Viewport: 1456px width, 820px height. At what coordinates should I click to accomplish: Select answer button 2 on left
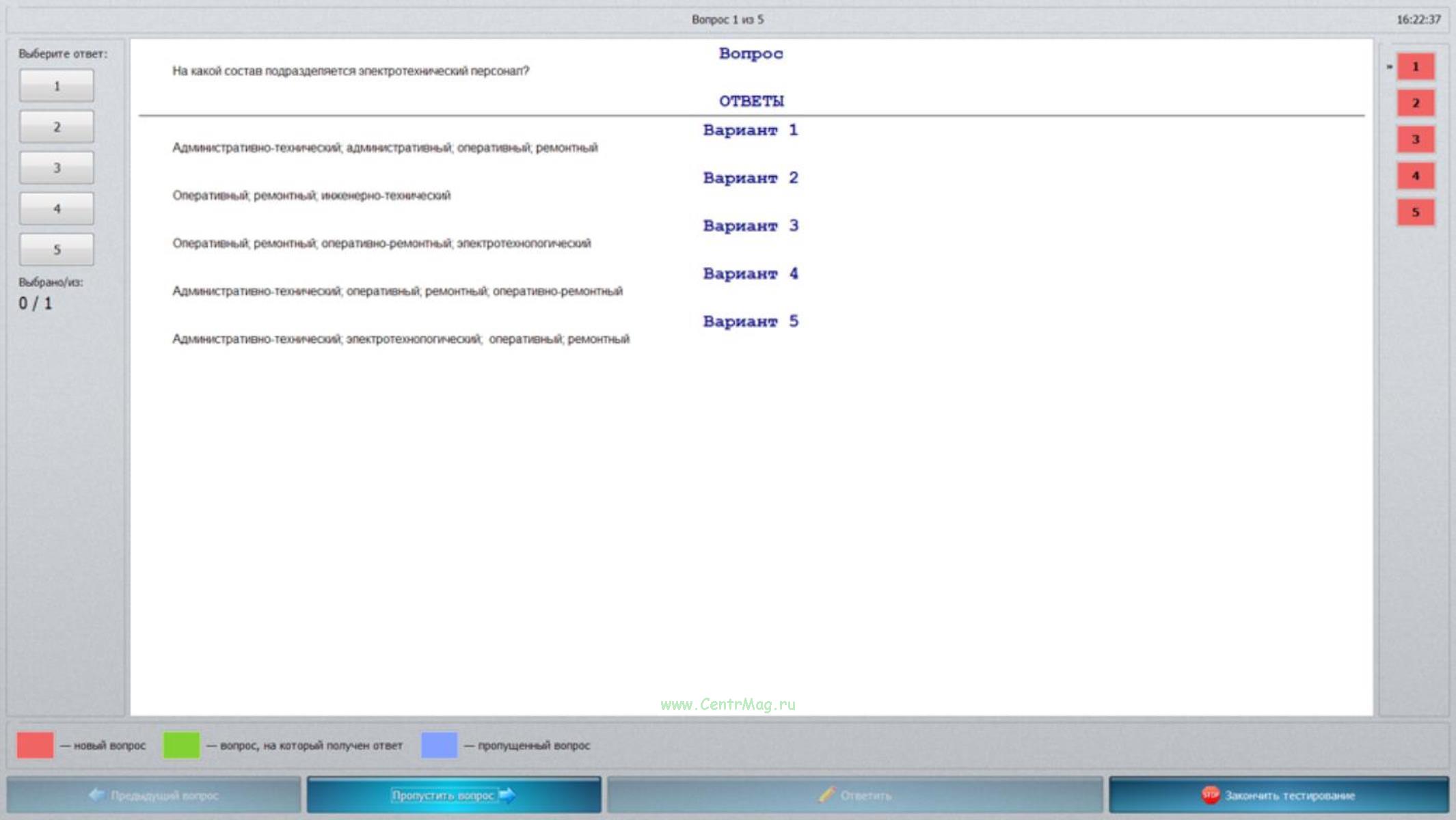tap(57, 127)
